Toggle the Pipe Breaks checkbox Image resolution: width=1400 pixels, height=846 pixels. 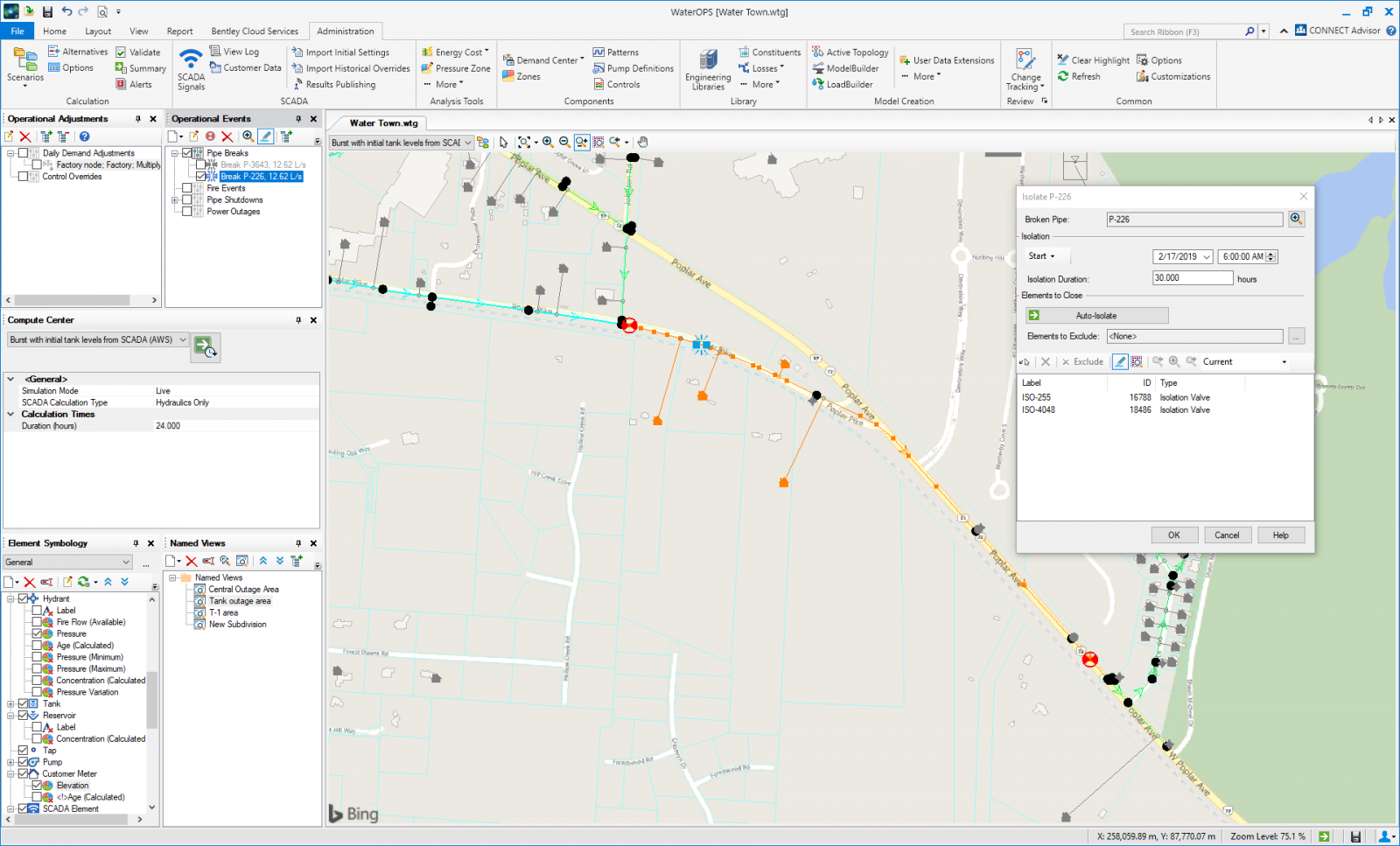pyautogui.click(x=187, y=153)
